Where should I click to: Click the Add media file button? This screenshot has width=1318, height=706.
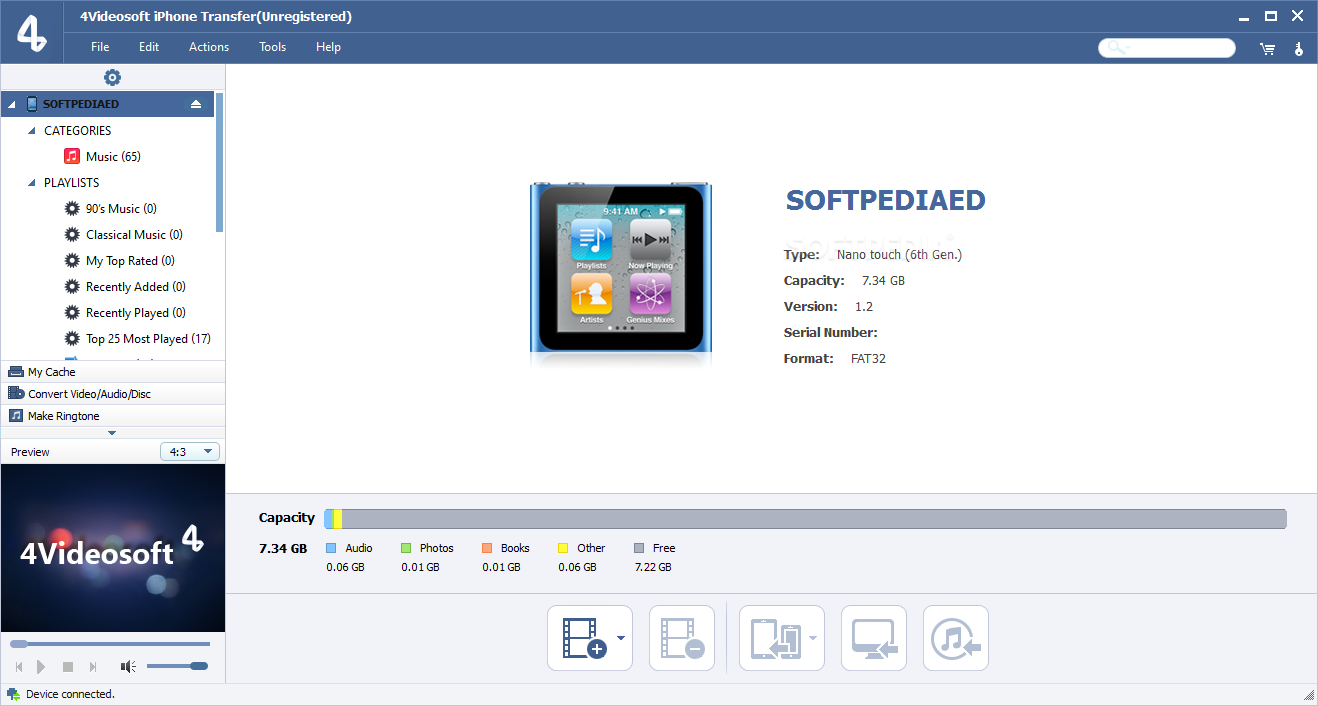point(583,638)
